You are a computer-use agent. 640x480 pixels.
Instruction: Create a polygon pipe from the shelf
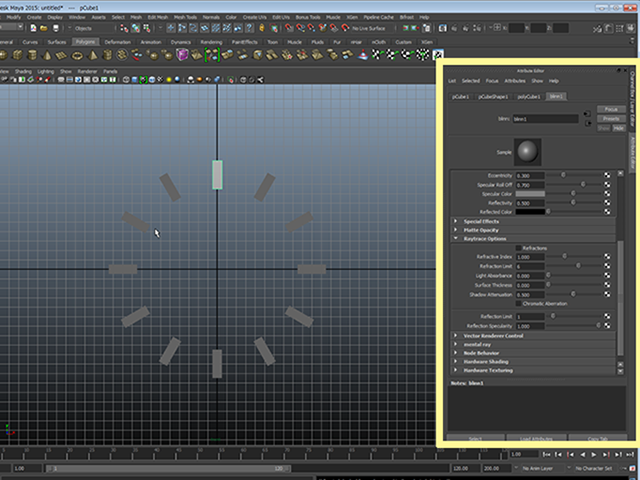(107, 55)
